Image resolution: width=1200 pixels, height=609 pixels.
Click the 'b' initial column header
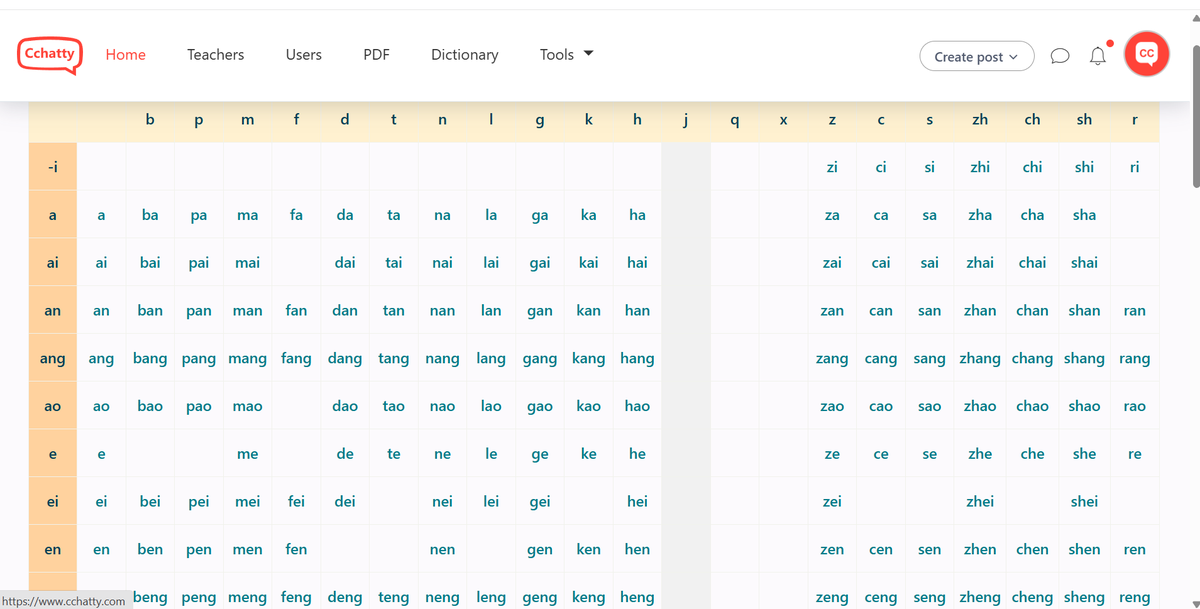pos(150,119)
